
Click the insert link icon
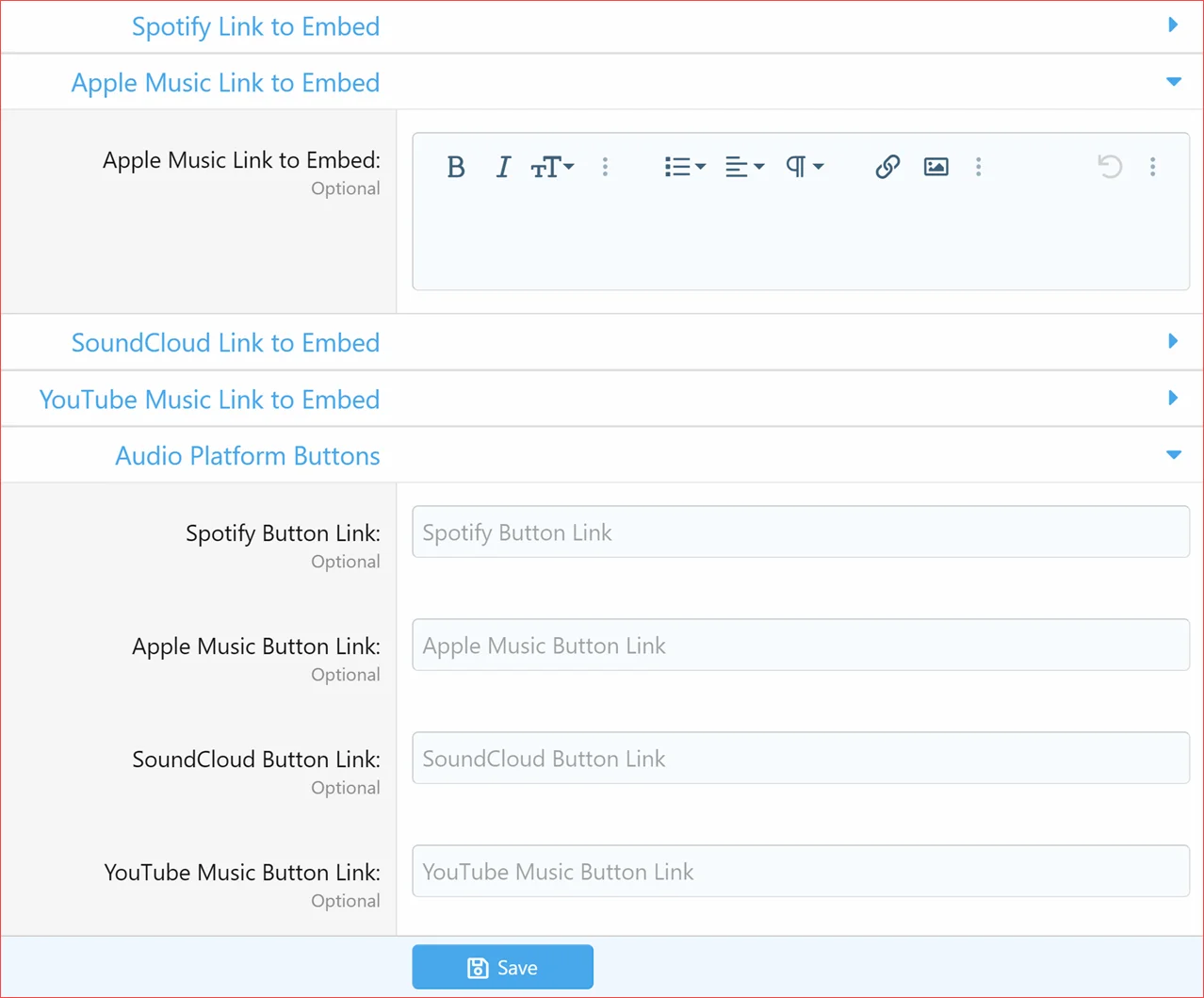coord(887,167)
